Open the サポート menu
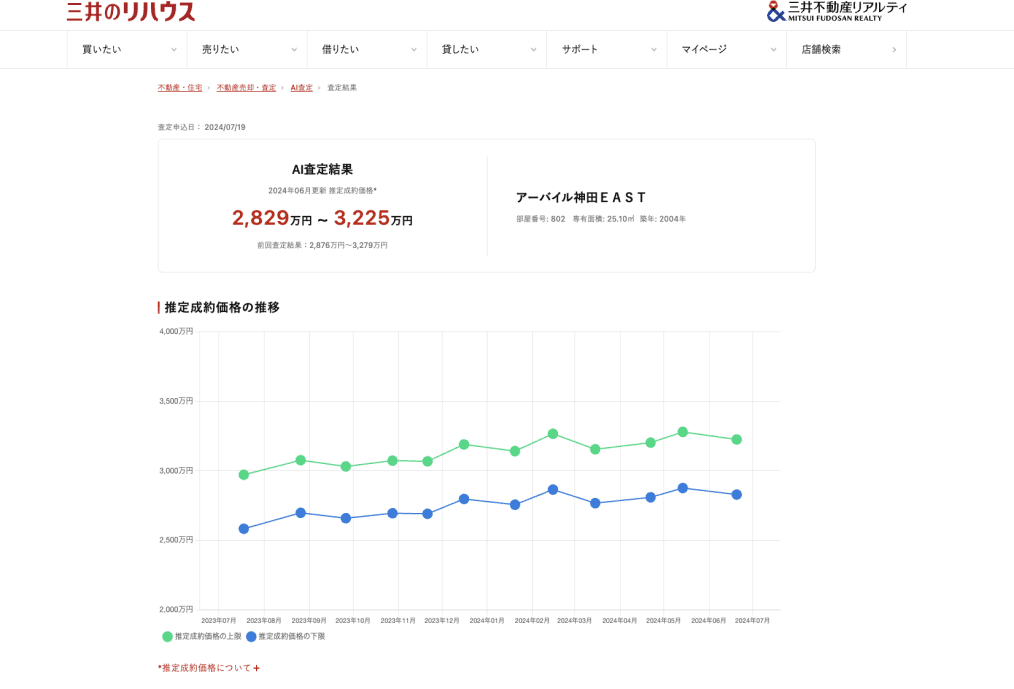Viewport: 1014px width, 689px height. 607,49
